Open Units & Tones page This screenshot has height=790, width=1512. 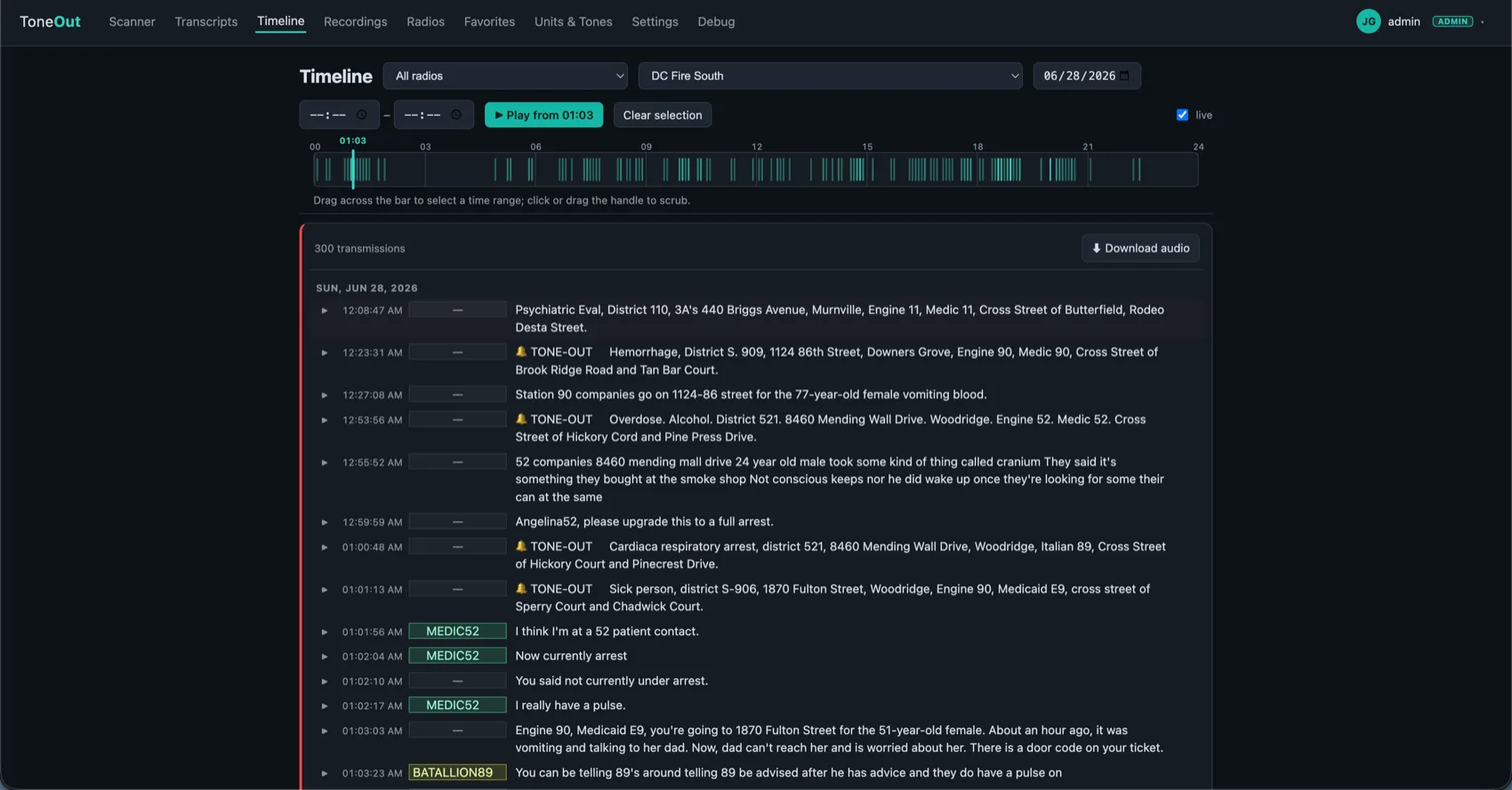pyautogui.click(x=573, y=21)
